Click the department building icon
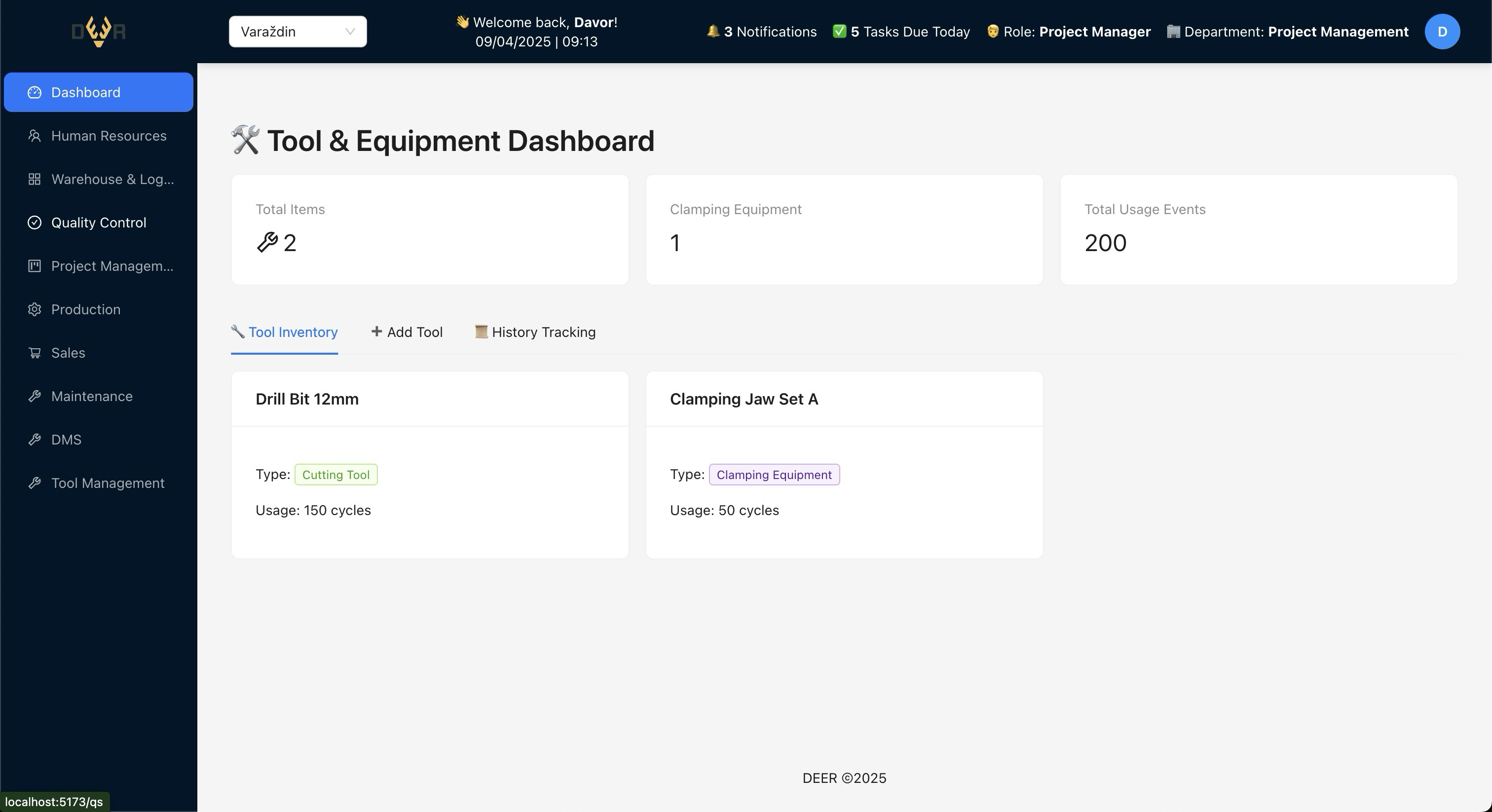Screen dimensions: 1492x812 [1173, 31]
